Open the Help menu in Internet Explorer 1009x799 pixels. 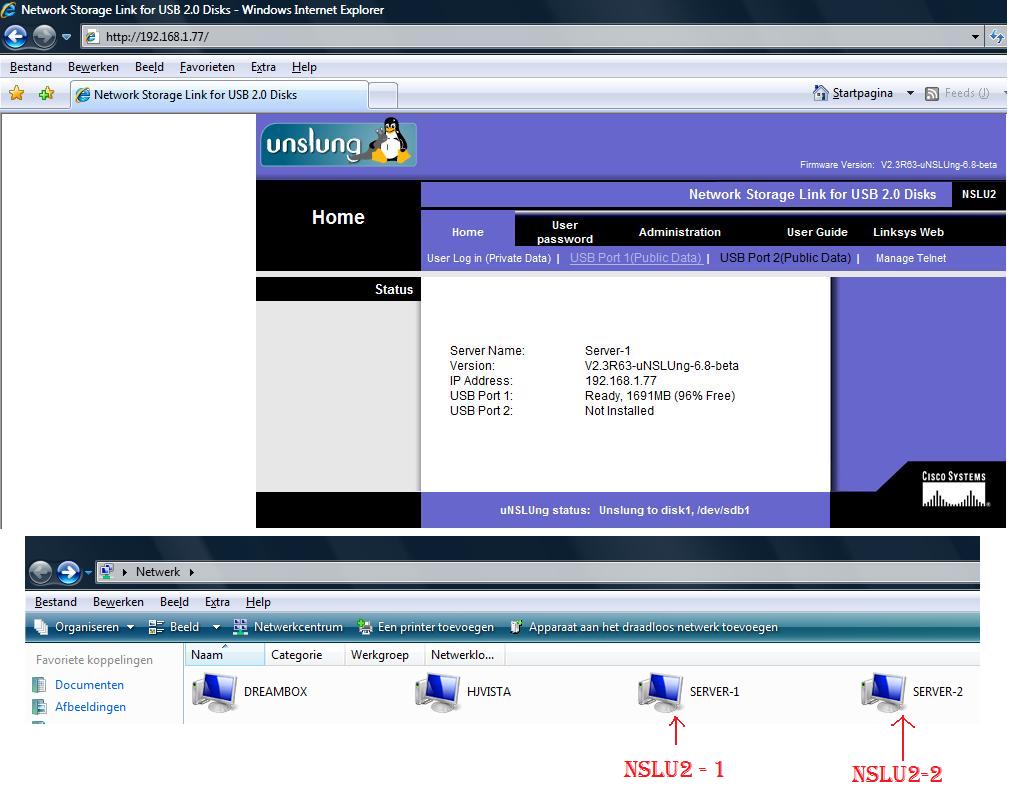[304, 67]
